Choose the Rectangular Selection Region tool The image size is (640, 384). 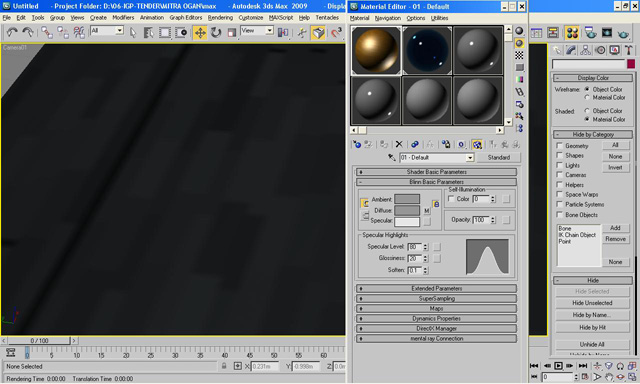164,32
